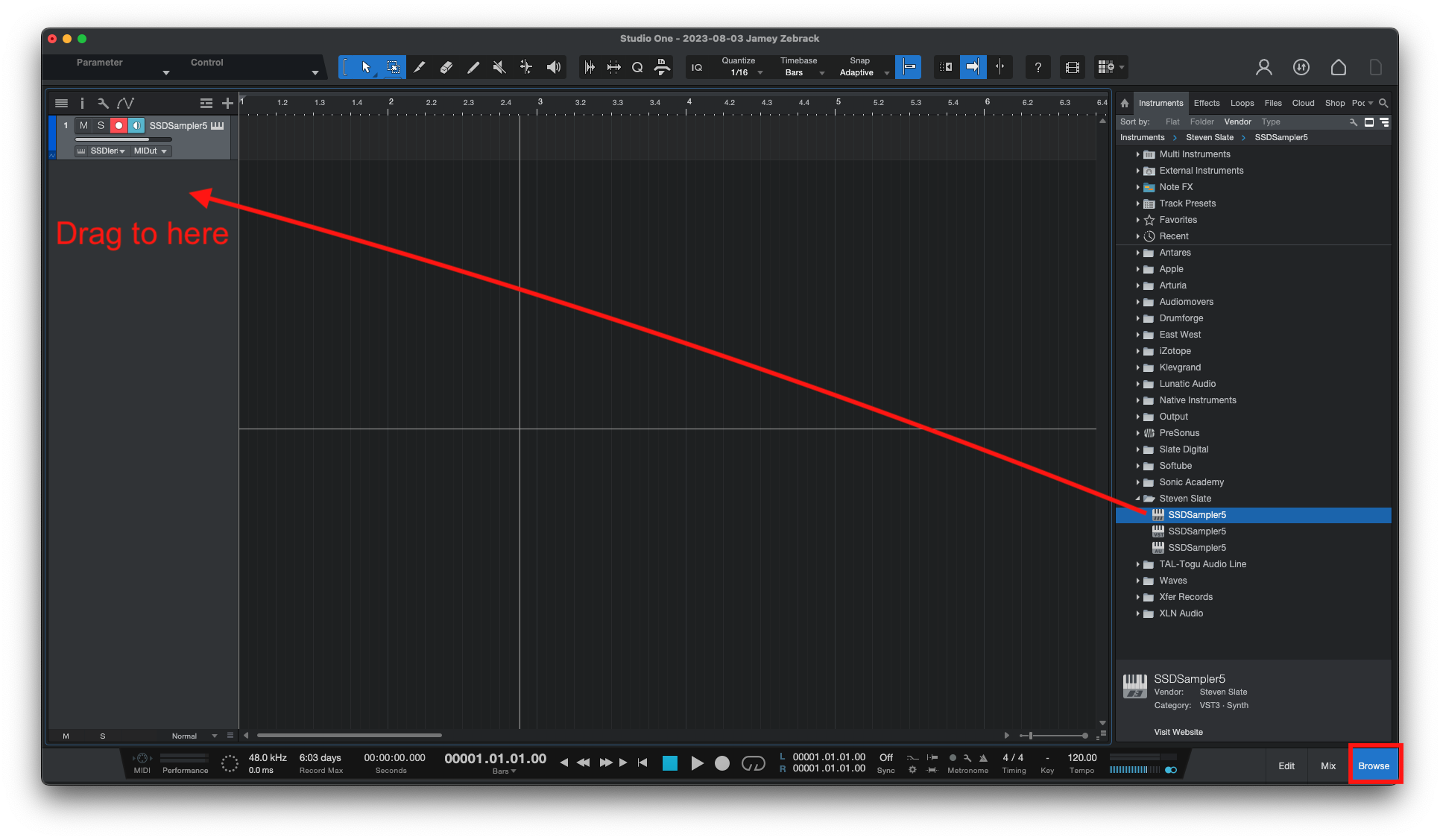Mute the SSDSampler5 track
1440x840 pixels.
tap(83, 125)
